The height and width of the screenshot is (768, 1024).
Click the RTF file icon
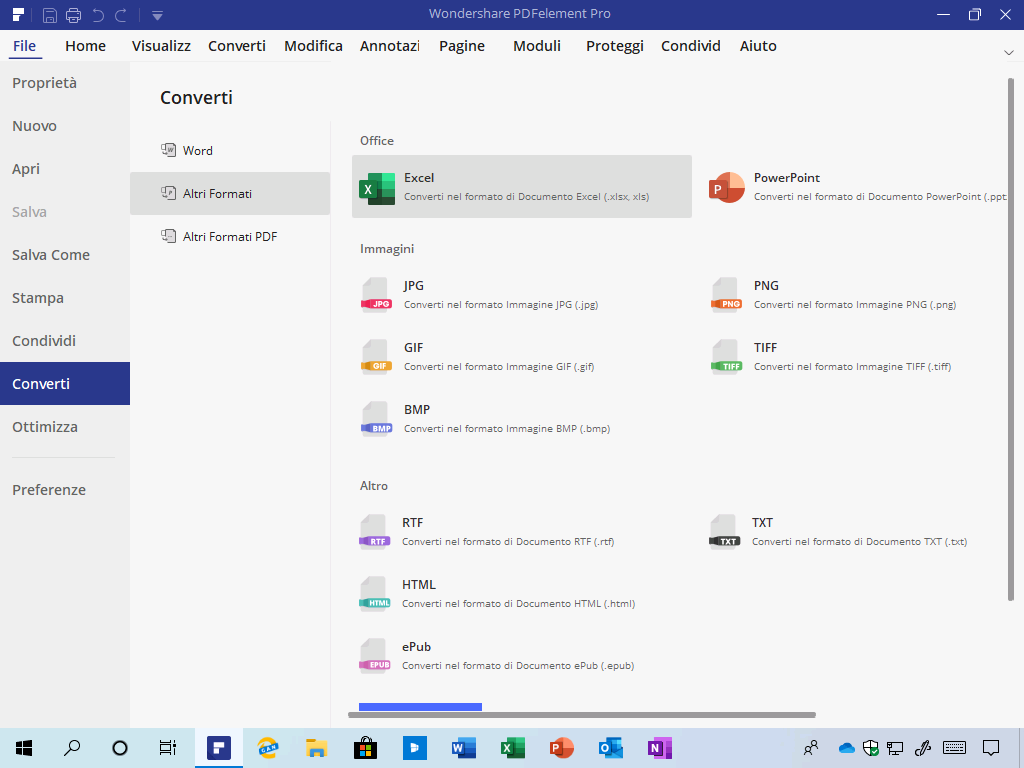pos(375,532)
